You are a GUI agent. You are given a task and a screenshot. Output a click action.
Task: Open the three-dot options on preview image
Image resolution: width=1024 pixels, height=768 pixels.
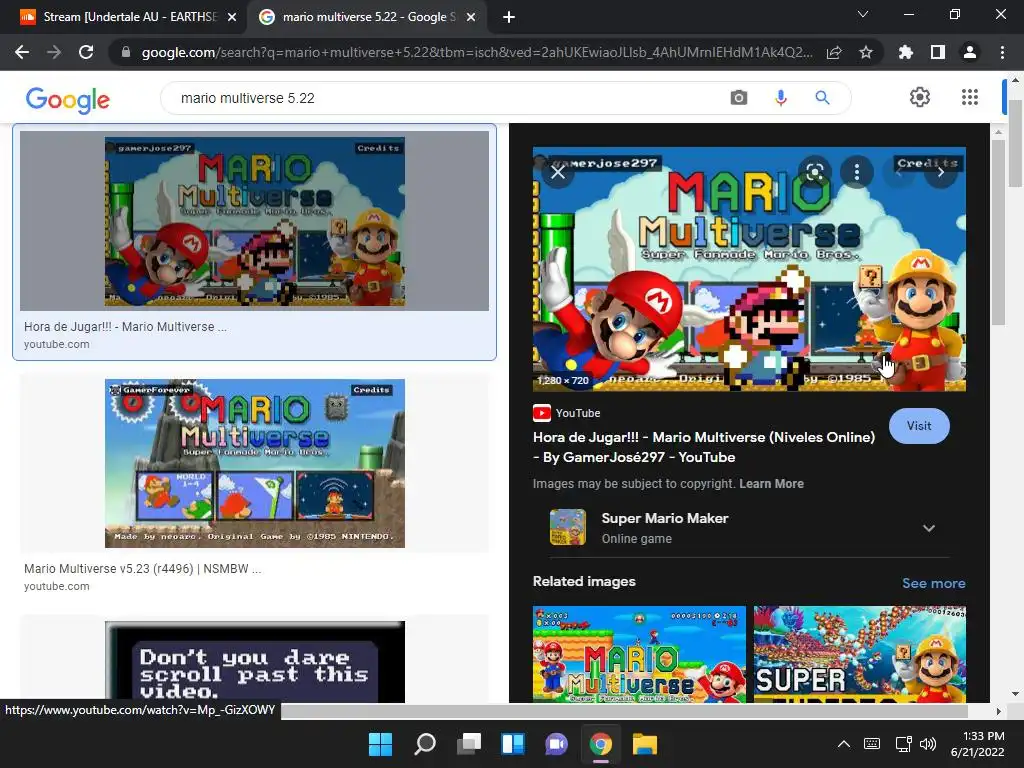[857, 172]
